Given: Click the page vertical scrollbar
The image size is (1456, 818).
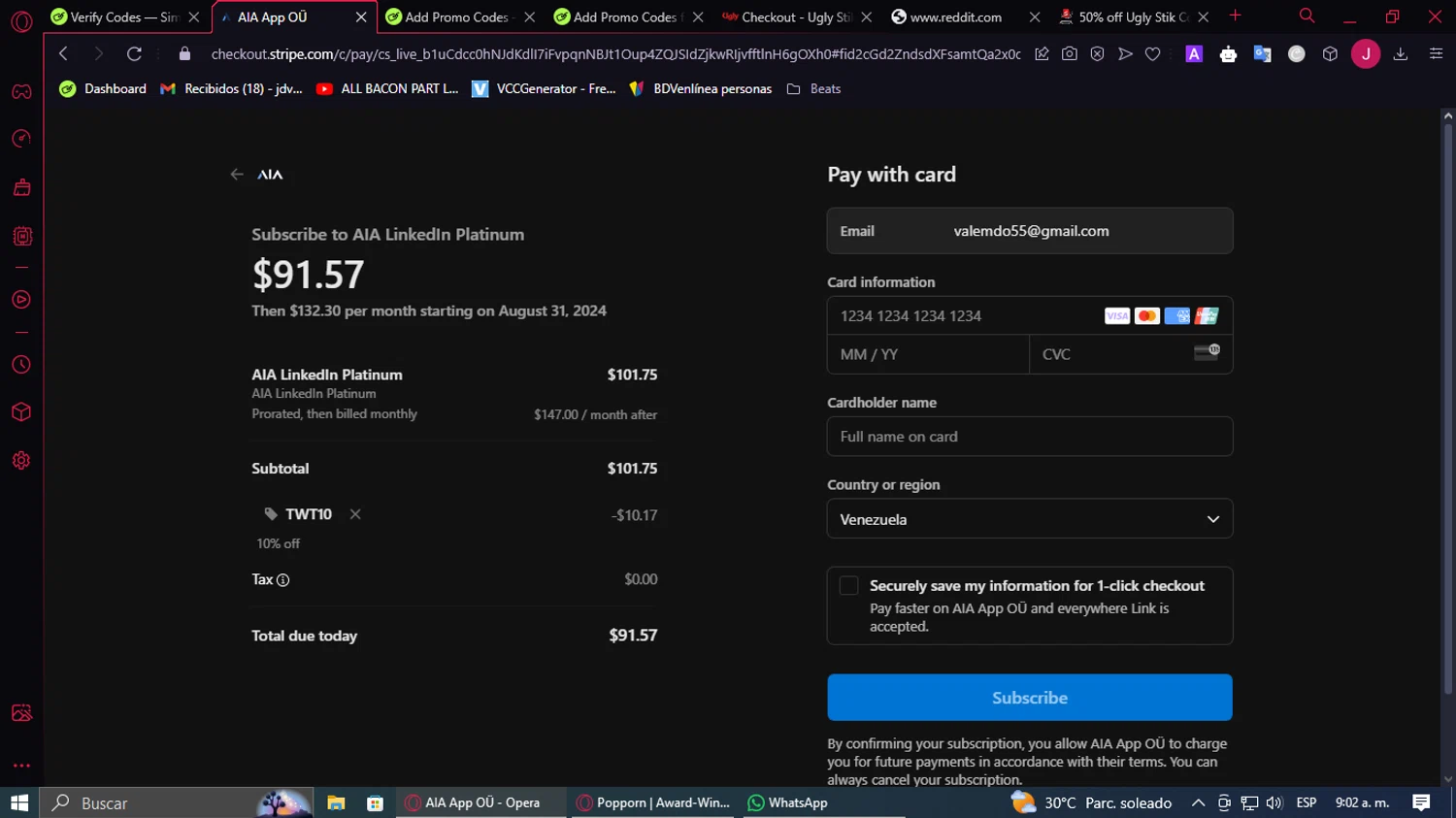Looking at the screenshot, I should coord(1448,408).
